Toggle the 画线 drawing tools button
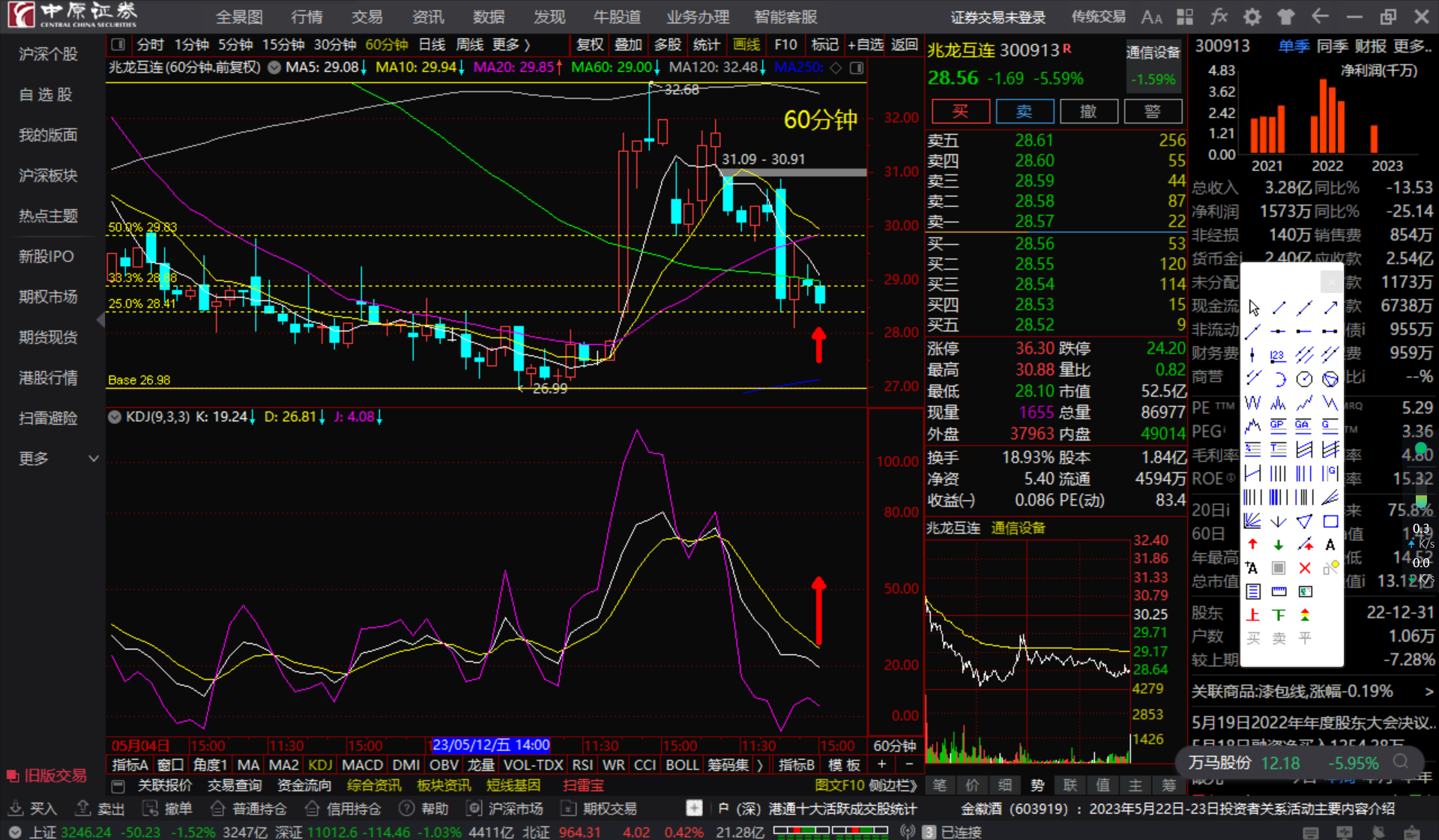Viewport: 1439px width, 840px height. tap(746, 45)
